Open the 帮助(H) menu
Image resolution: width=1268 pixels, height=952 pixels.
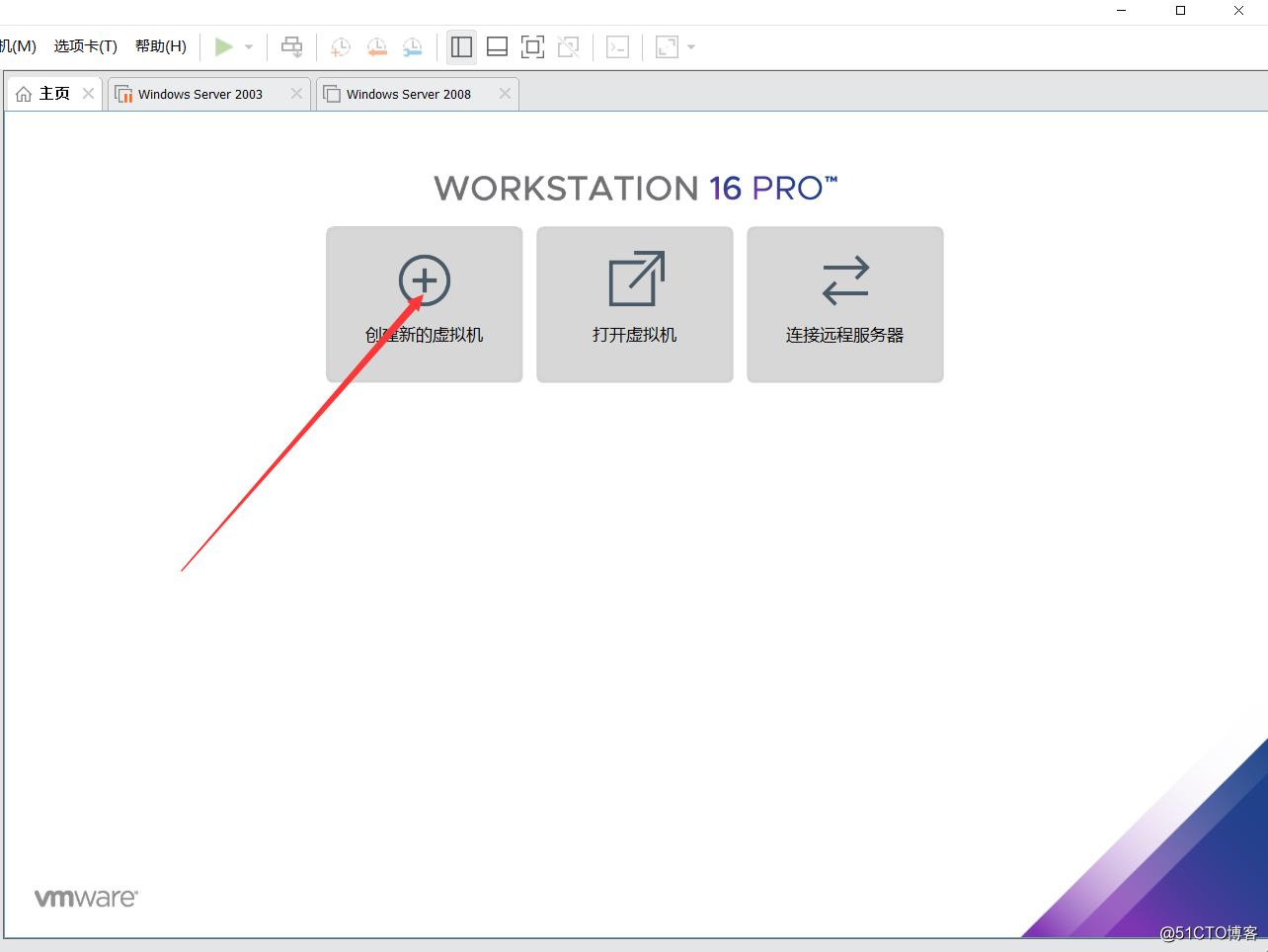(161, 45)
